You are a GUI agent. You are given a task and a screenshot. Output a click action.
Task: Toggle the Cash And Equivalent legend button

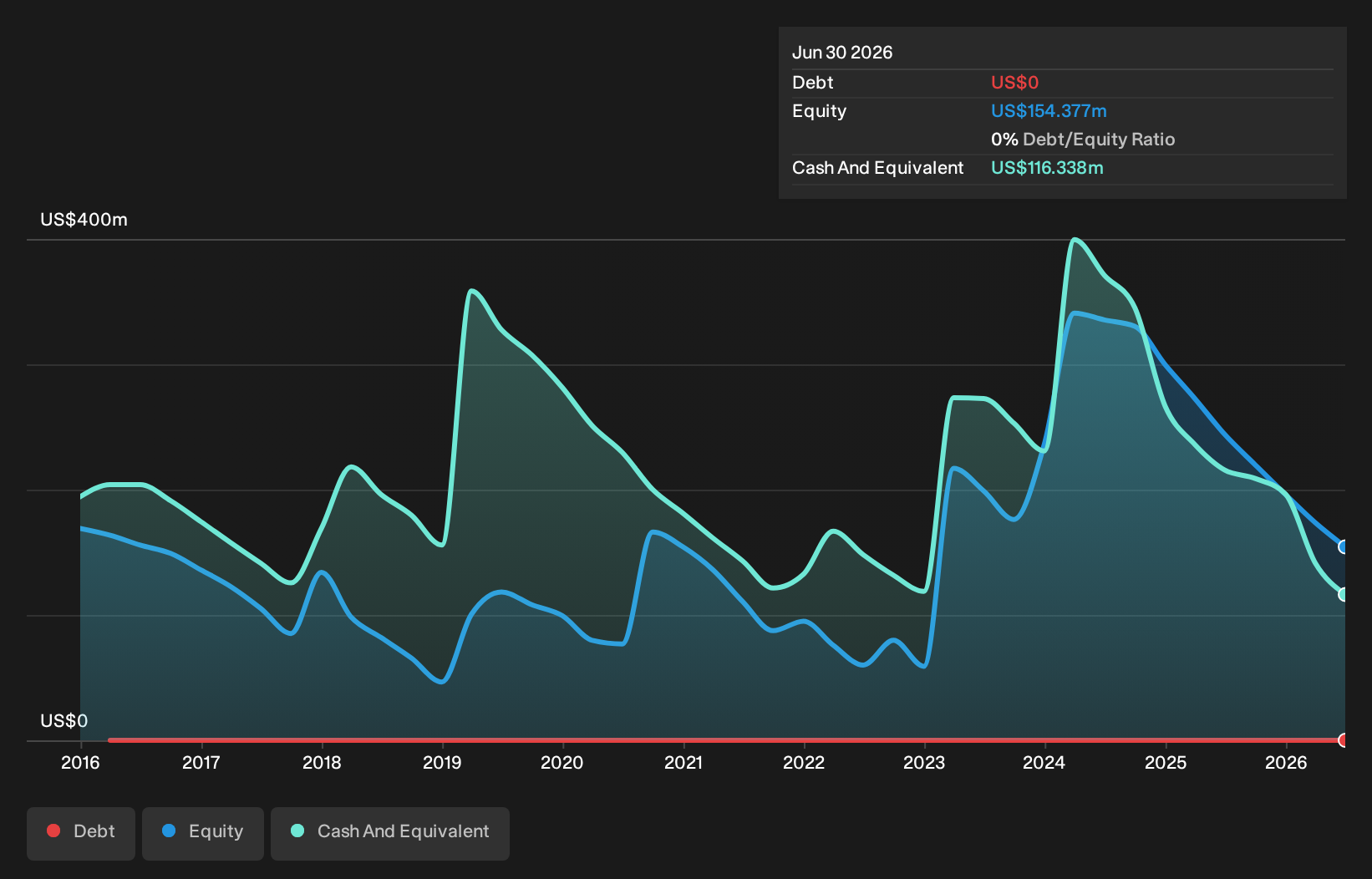point(390,833)
